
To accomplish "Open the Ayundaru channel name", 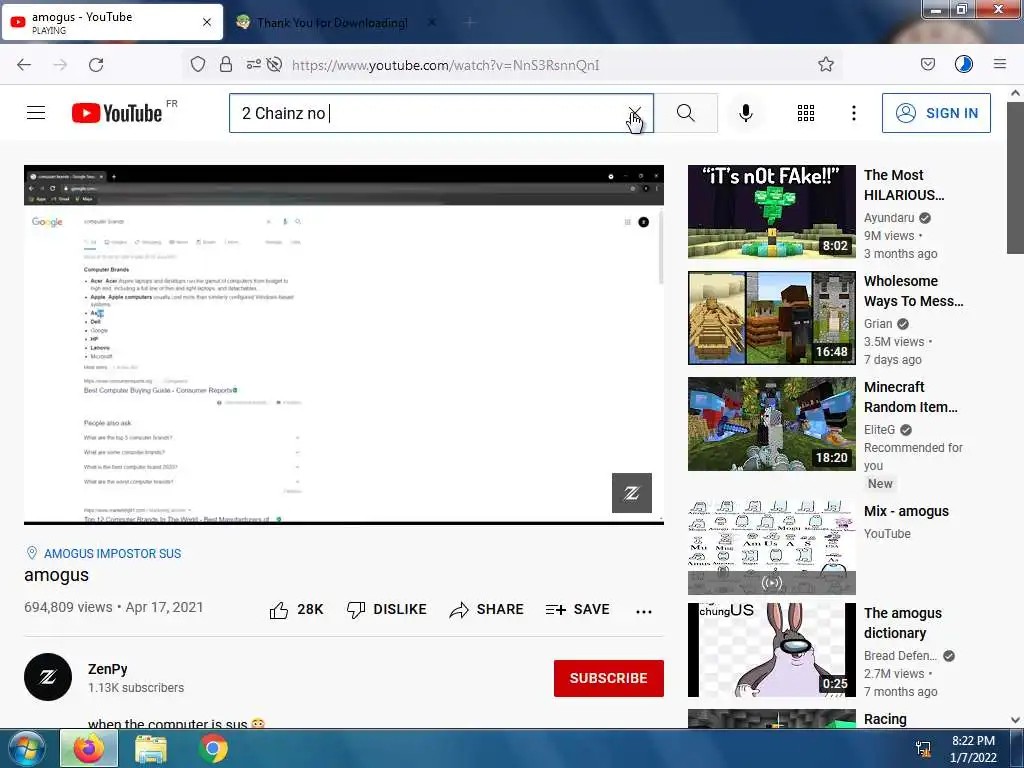I will coord(889,217).
